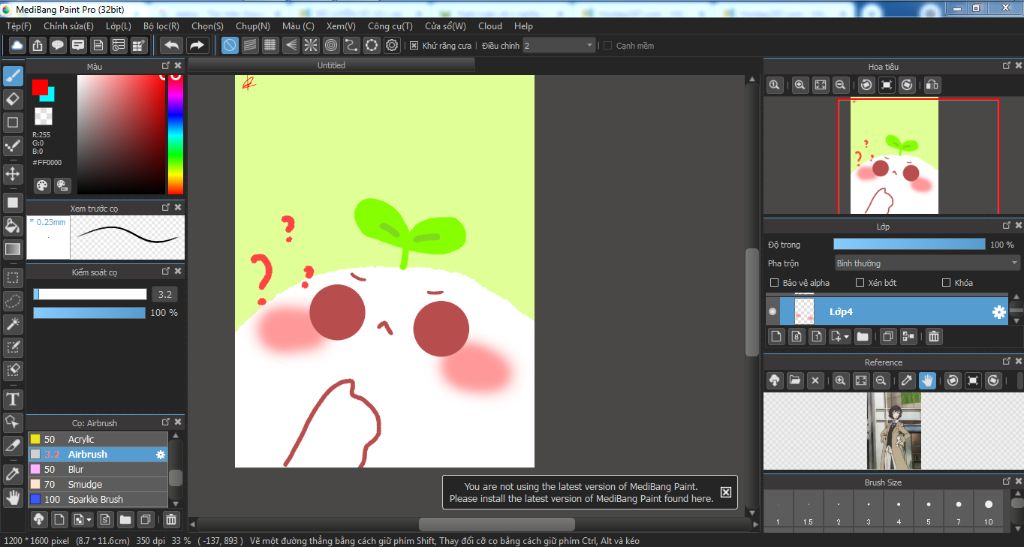Select the Bucket fill tool
Image resolution: width=1024 pixels, height=547 pixels.
click(13, 226)
